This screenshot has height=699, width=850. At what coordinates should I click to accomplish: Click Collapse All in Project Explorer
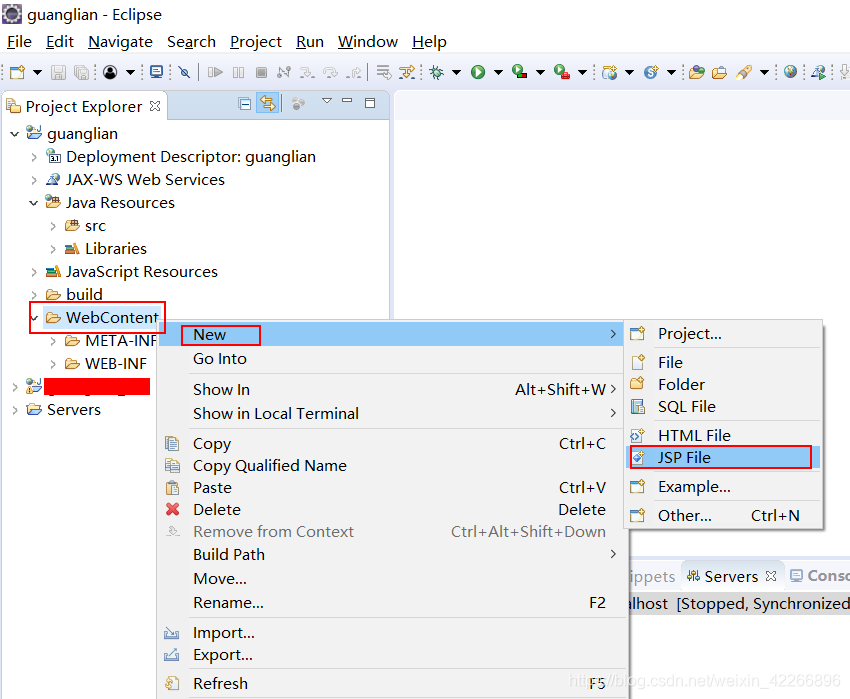pos(244,103)
